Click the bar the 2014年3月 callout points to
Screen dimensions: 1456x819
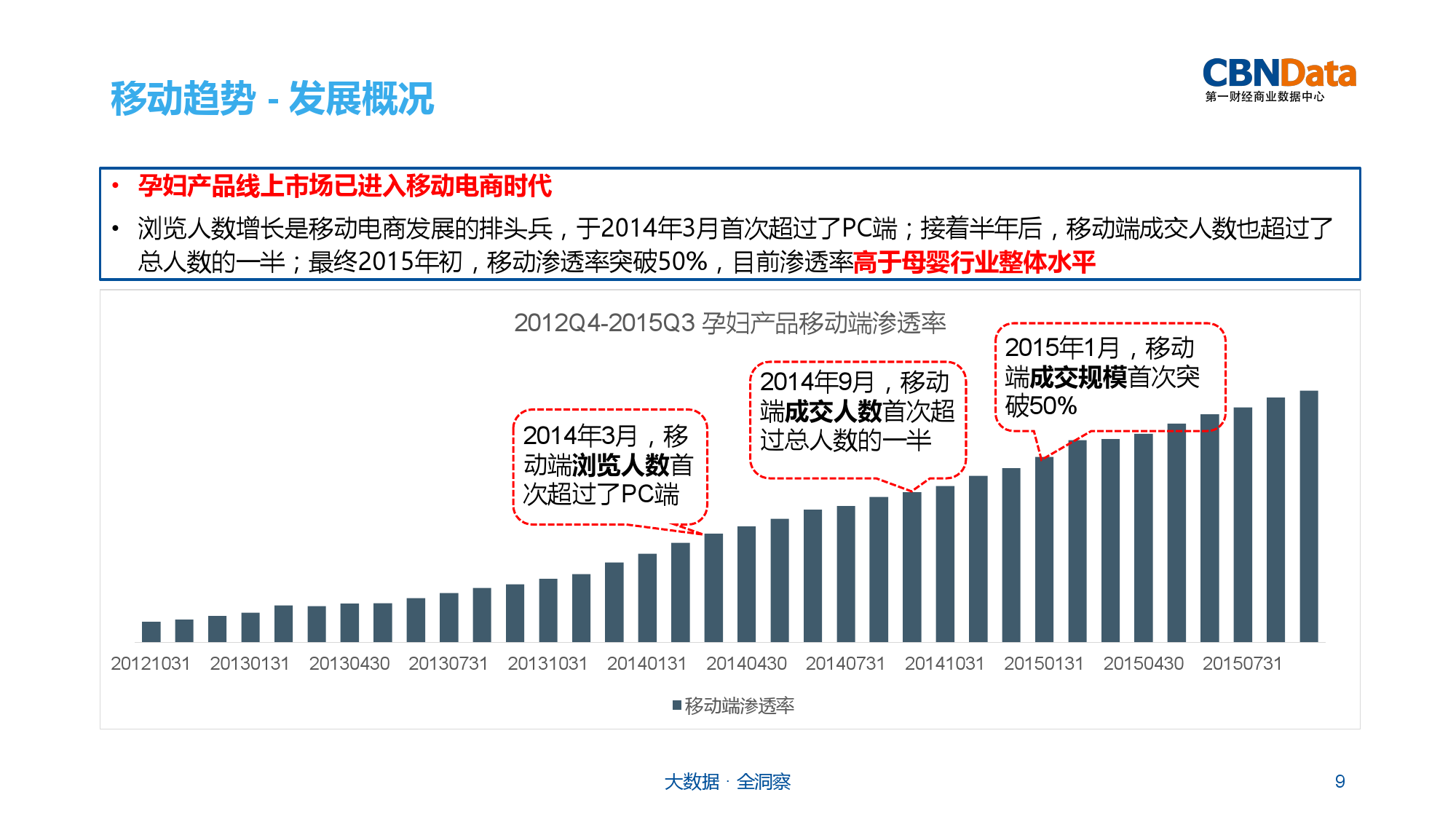pos(713,587)
